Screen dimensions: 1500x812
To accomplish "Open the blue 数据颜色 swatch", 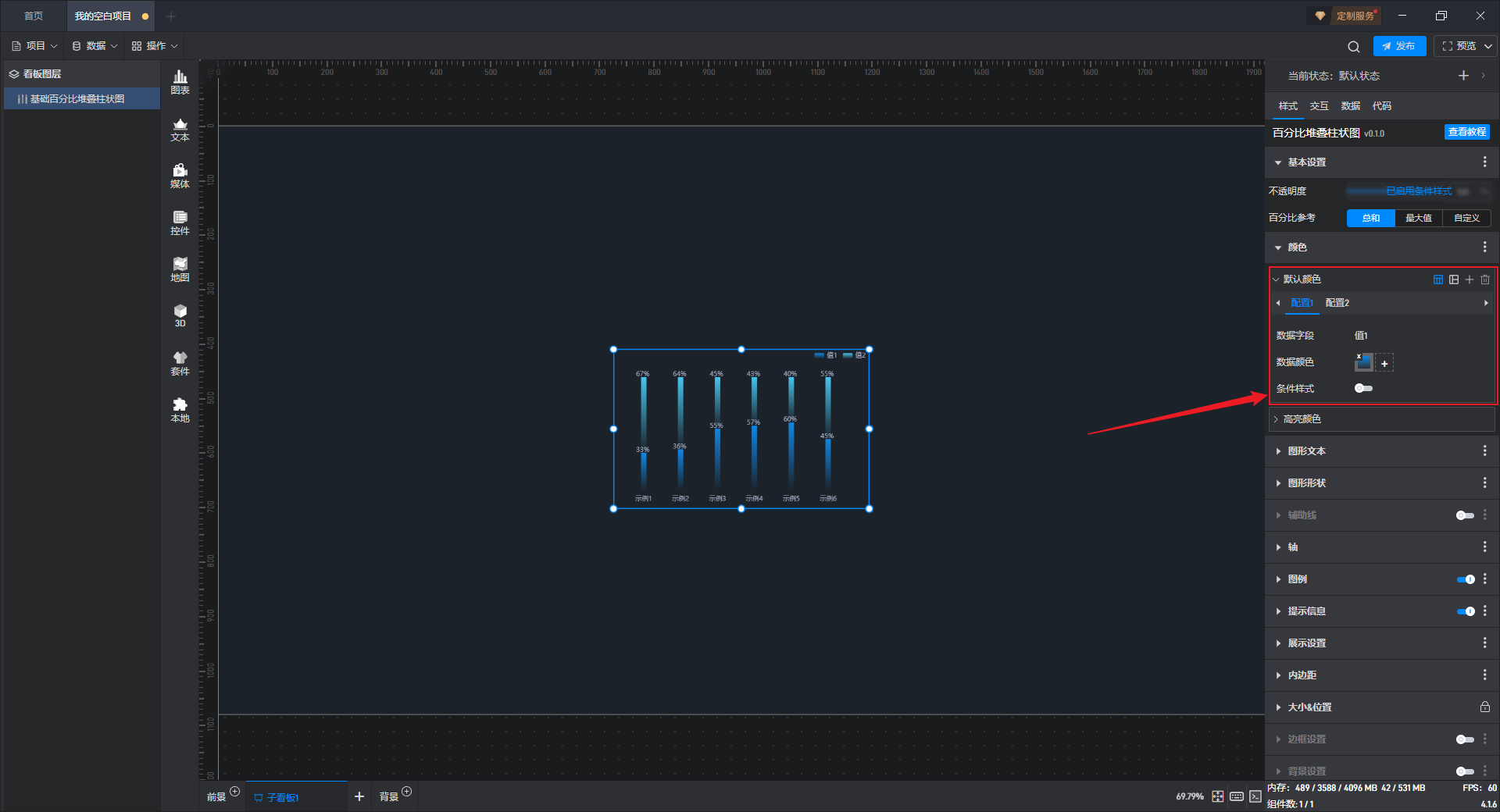I will point(1364,362).
